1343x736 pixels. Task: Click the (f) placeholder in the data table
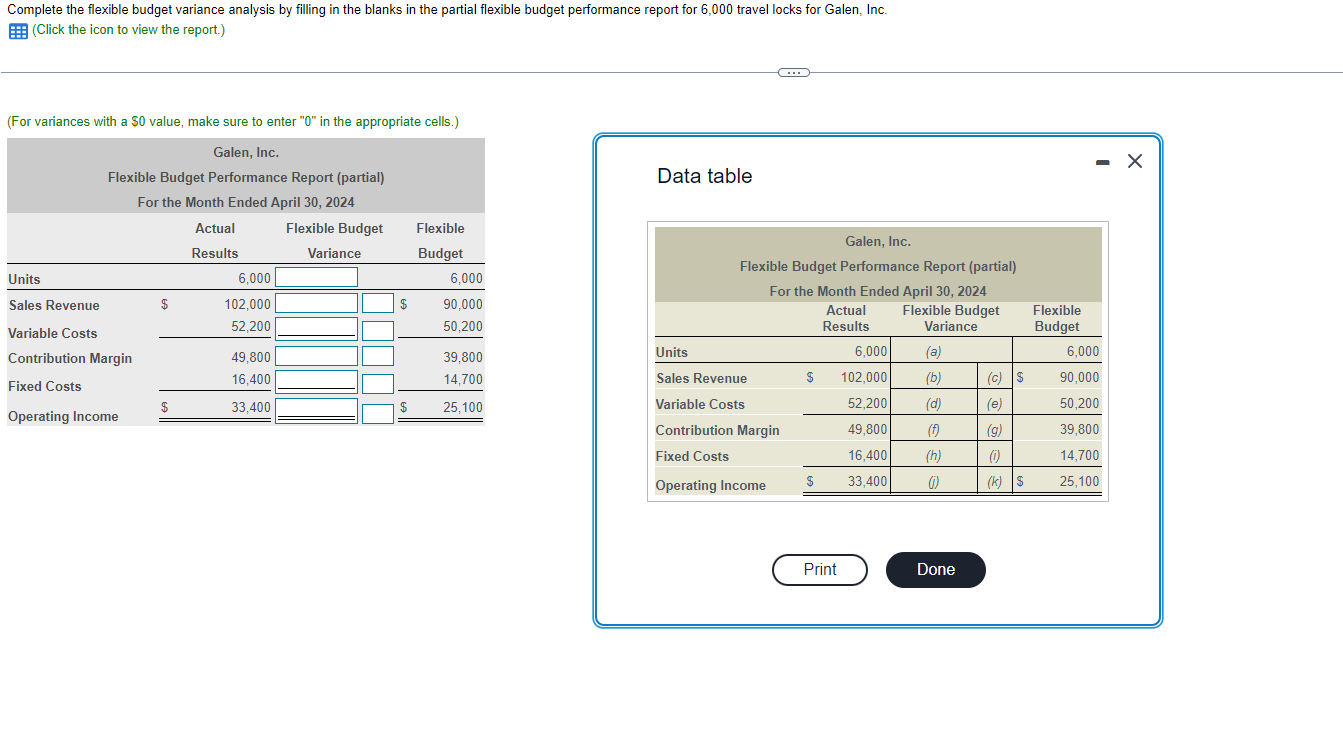[x=933, y=430]
